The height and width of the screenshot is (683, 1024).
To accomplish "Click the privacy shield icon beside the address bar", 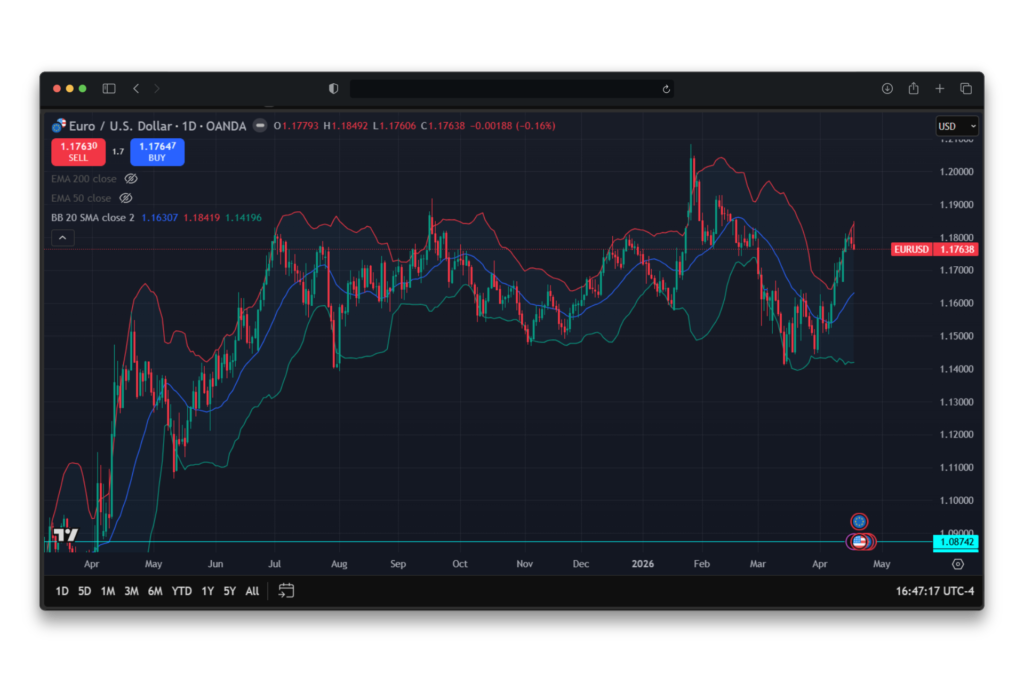I will point(333,88).
